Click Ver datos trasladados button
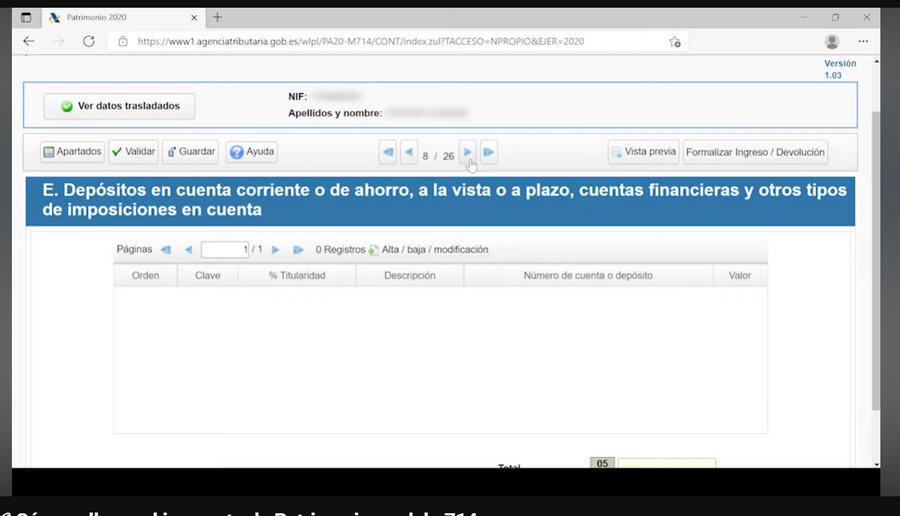Viewport: 900px width, 516px height. point(119,106)
